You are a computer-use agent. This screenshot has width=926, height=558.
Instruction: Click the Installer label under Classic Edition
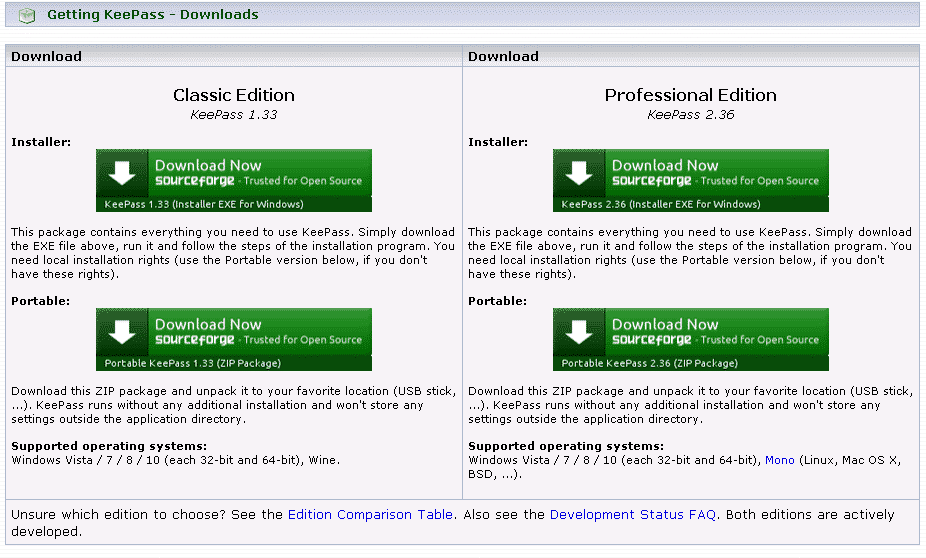pos(41,142)
